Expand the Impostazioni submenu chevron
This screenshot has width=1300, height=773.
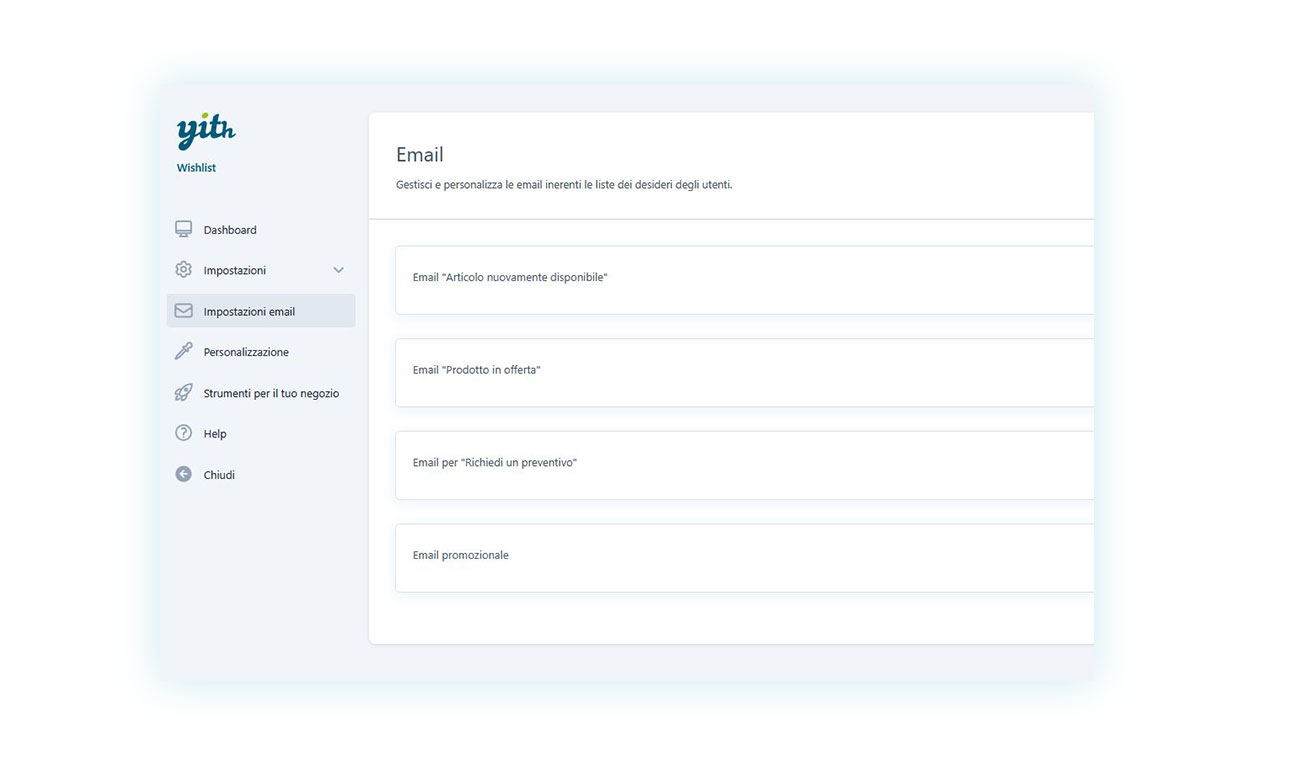tap(339, 269)
